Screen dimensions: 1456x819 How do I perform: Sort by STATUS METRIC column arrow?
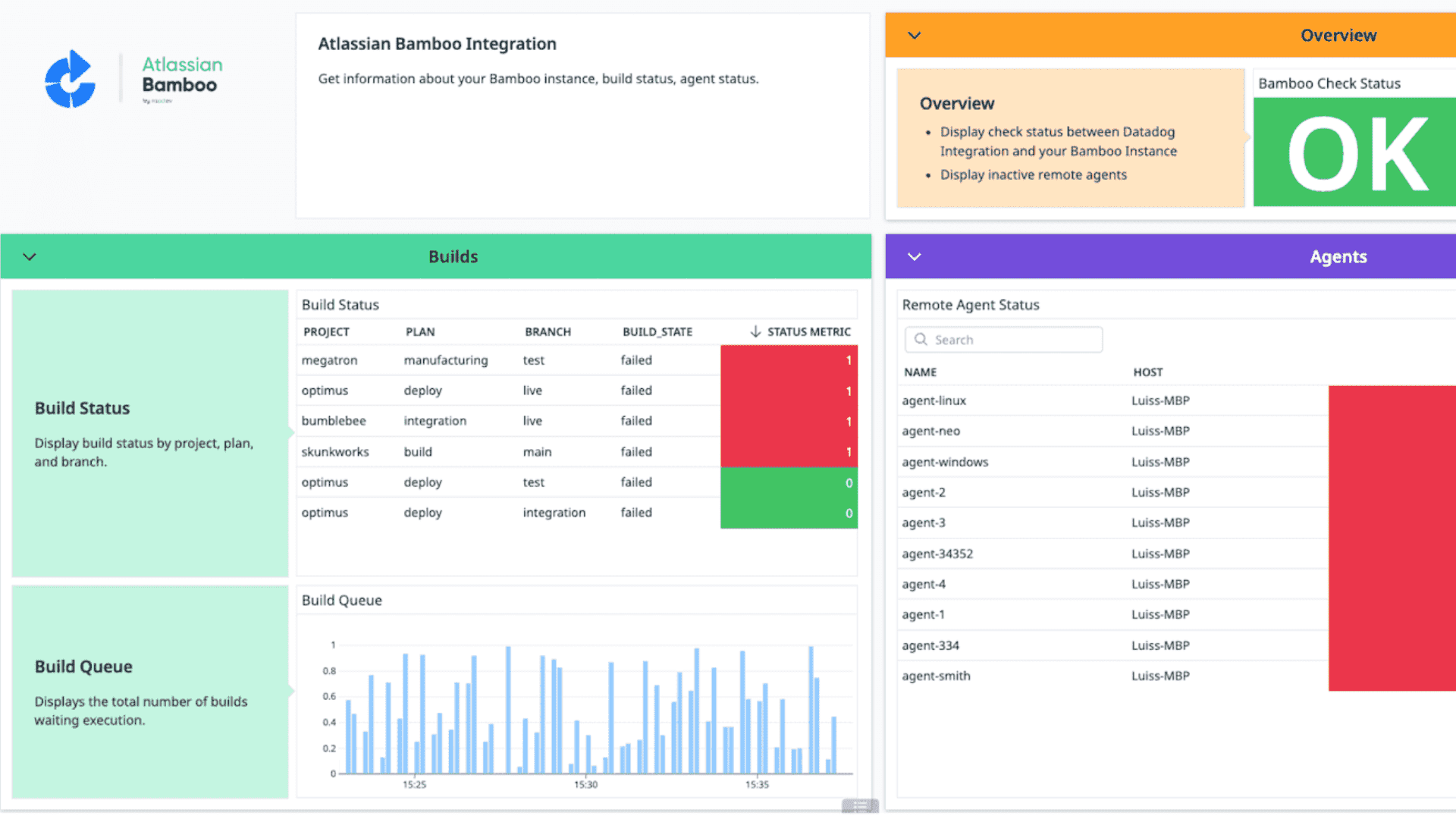tap(755, 332)
